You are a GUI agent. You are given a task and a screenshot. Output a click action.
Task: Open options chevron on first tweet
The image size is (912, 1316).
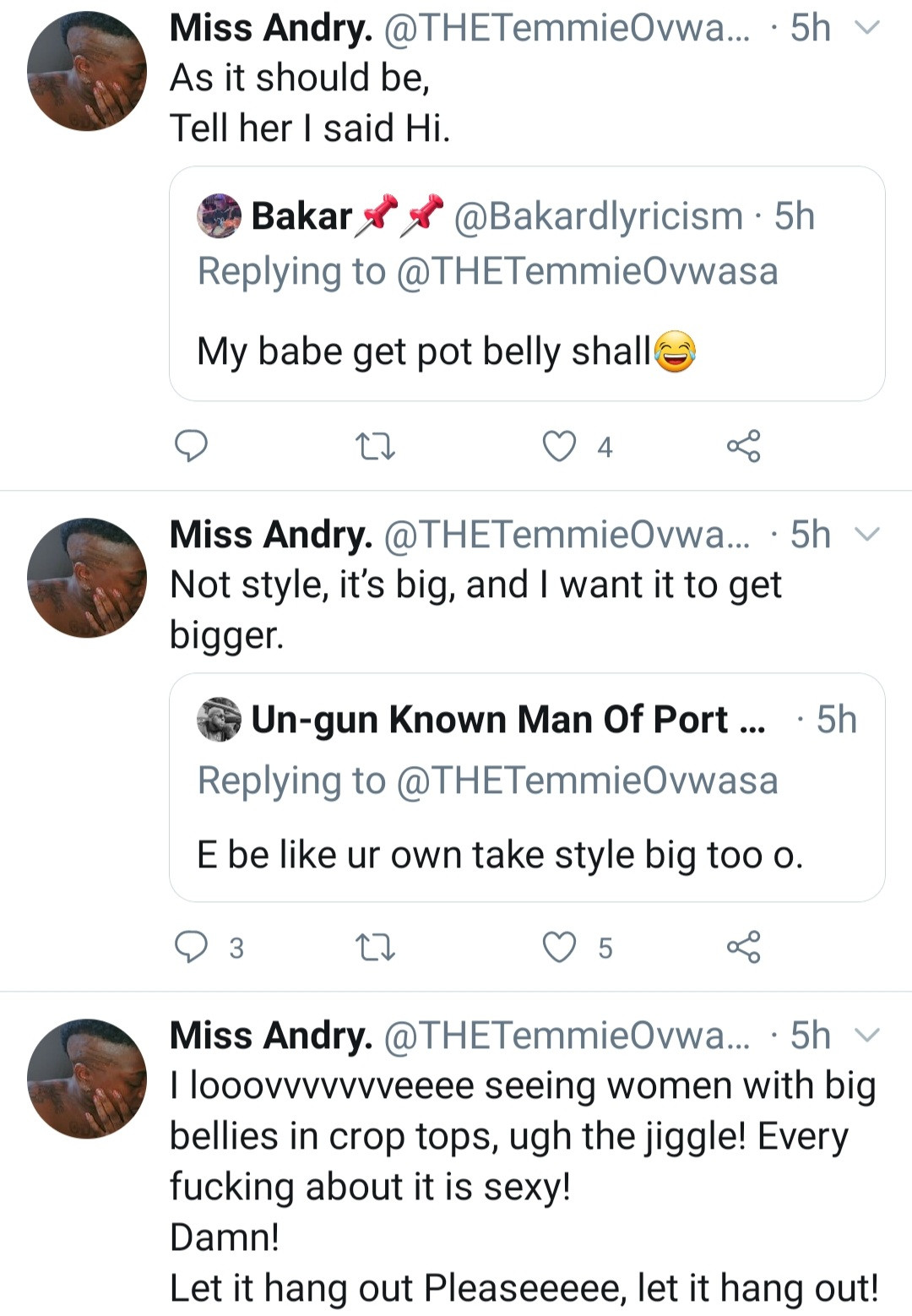tap(868, 28)
